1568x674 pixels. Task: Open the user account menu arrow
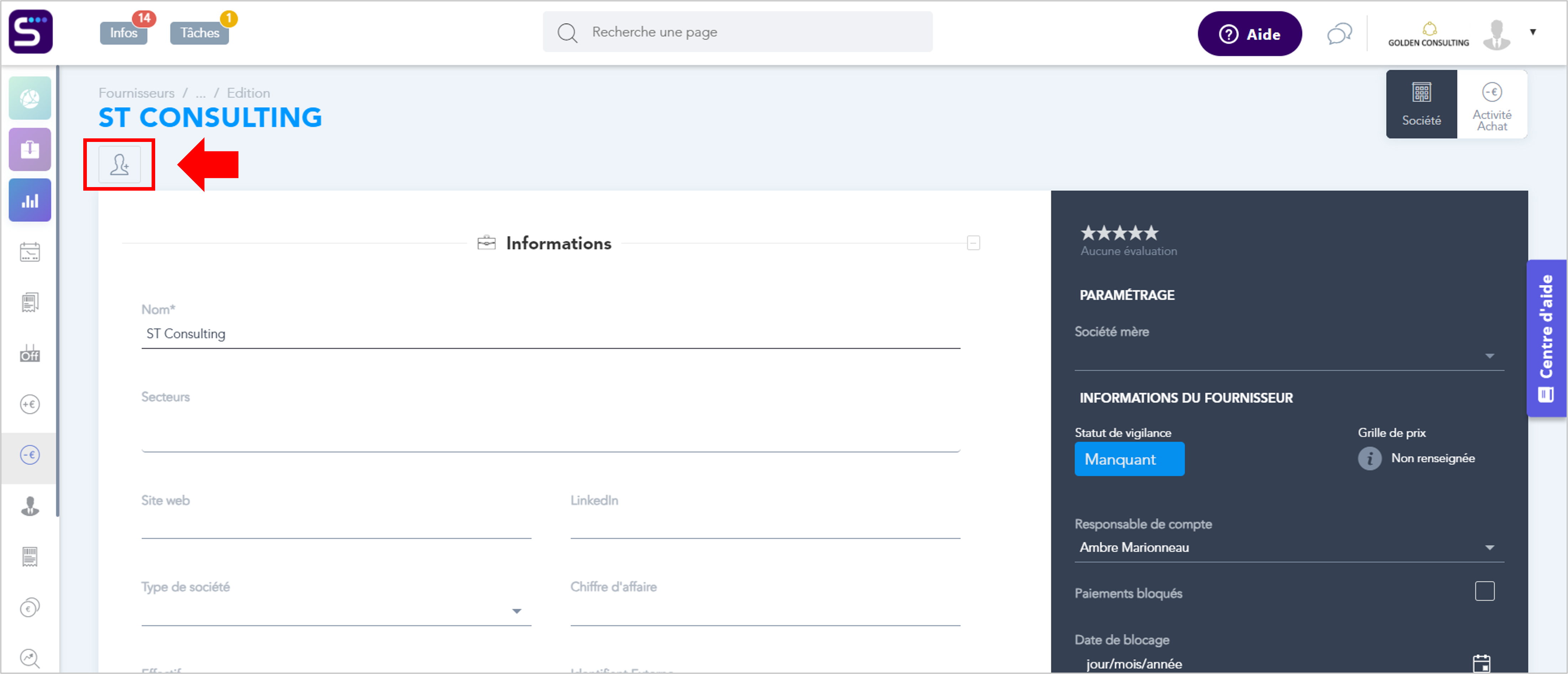[1533, 32]
